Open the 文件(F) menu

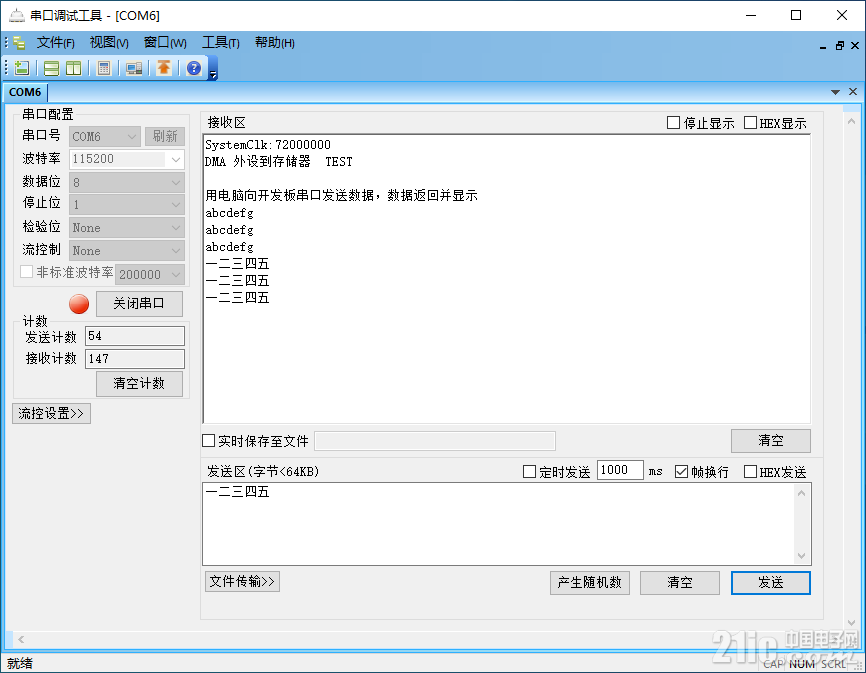[x=56, y=43]
